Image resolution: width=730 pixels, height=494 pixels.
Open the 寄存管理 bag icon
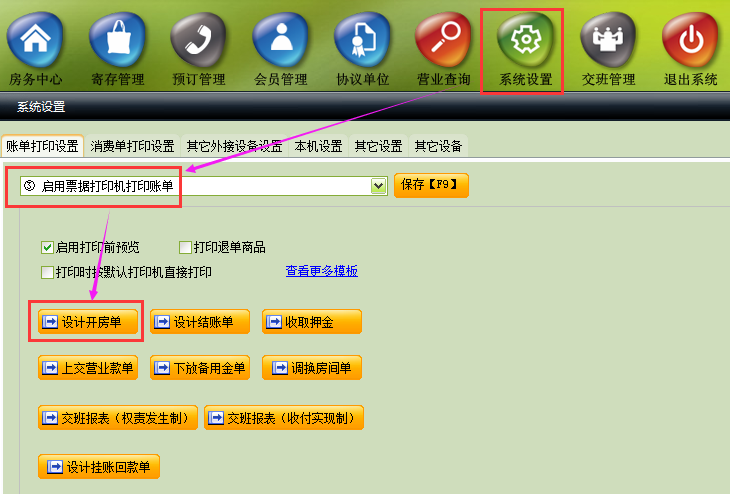click(x=117, y=40)
